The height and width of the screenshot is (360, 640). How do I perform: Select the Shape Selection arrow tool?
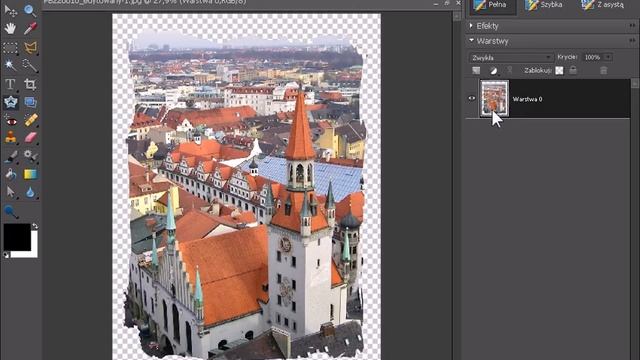[x=11, y=193]
